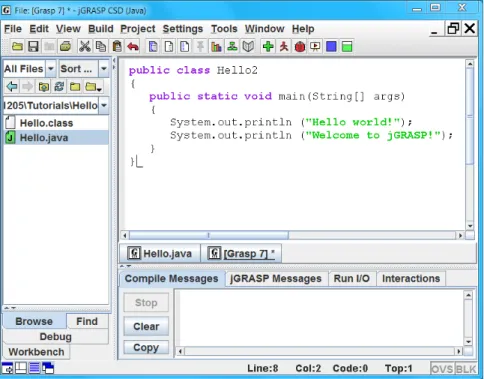This screenshot has width=484, height=379.
Task: Generate UML diagram with green tree icon
Action: point(232,46)
